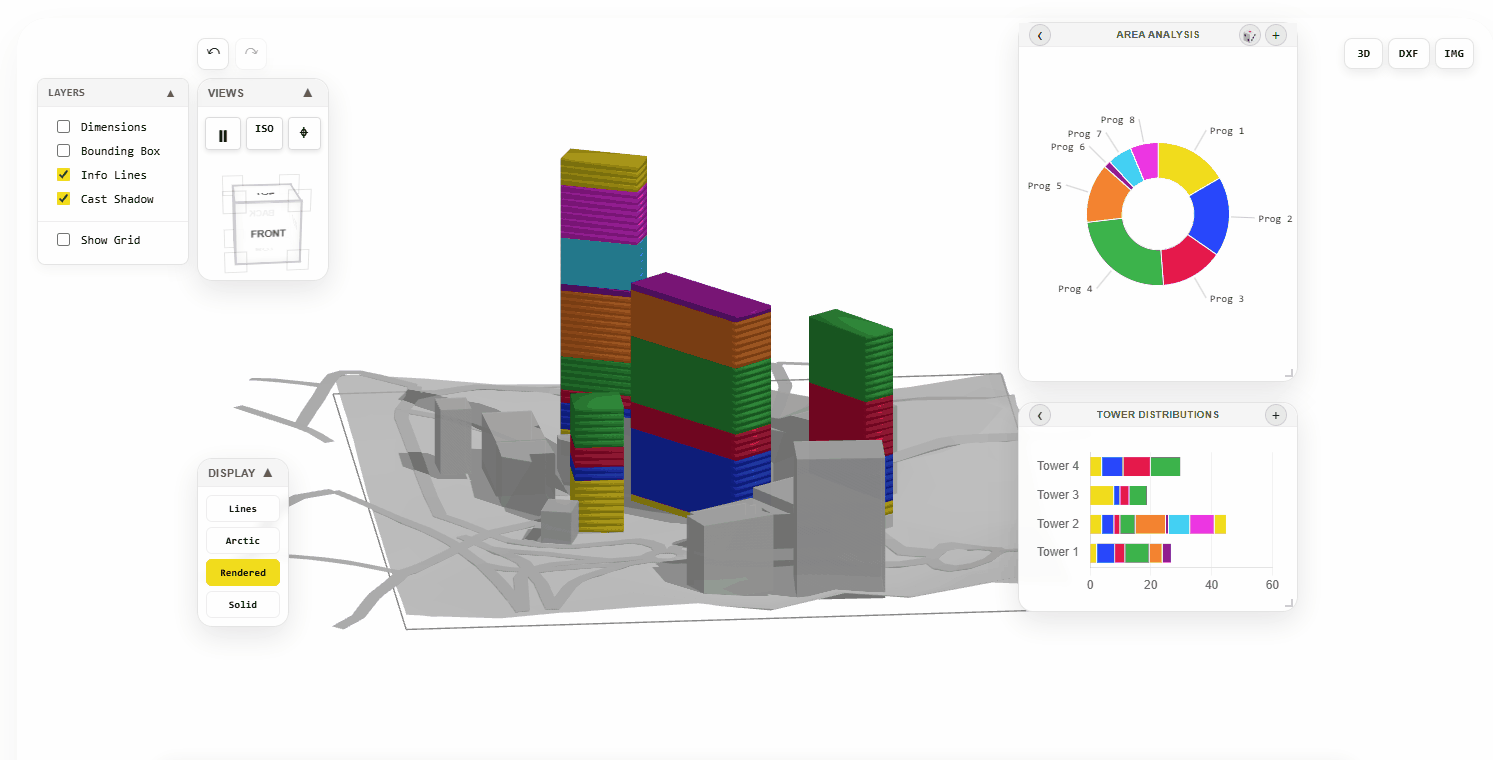Click the dice icon in Area Analysis
This screenshot has height=760, width=1493.
pyautogui.click(x=1249, y=35)
